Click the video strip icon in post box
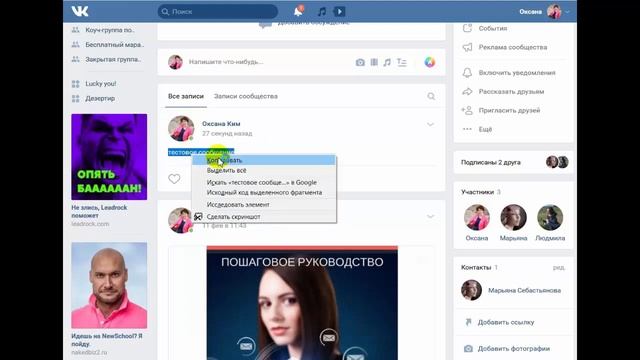Screen dimensions: 640x360 pos(374,62)
